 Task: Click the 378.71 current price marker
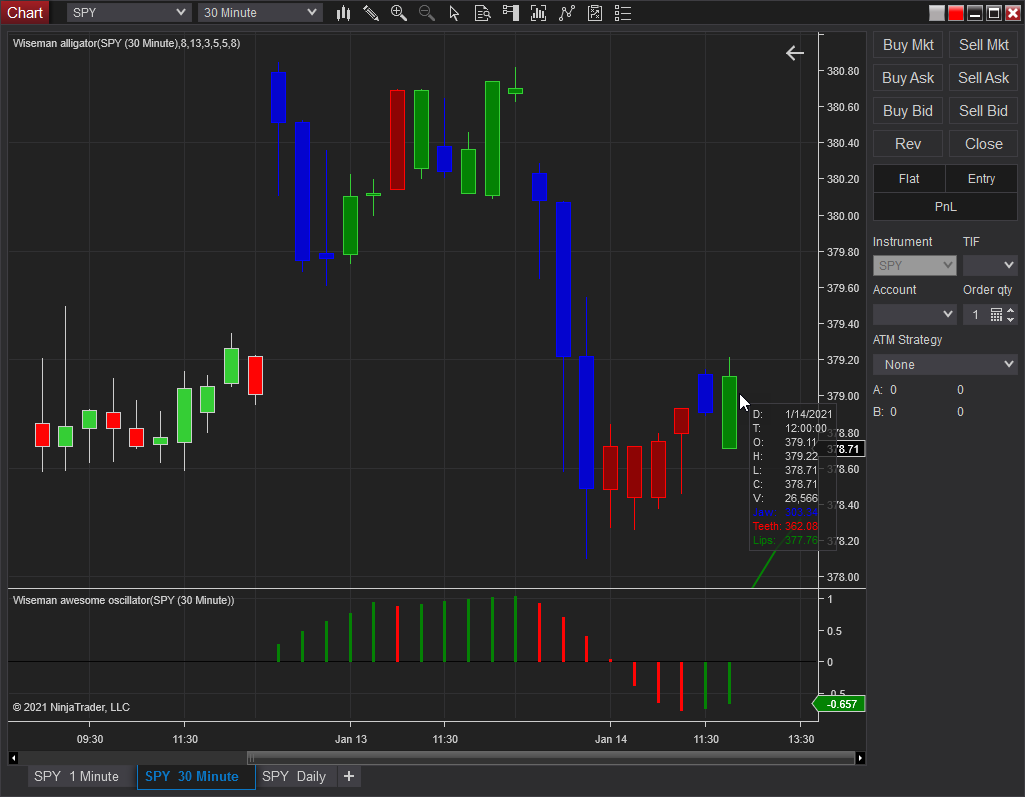844,449
